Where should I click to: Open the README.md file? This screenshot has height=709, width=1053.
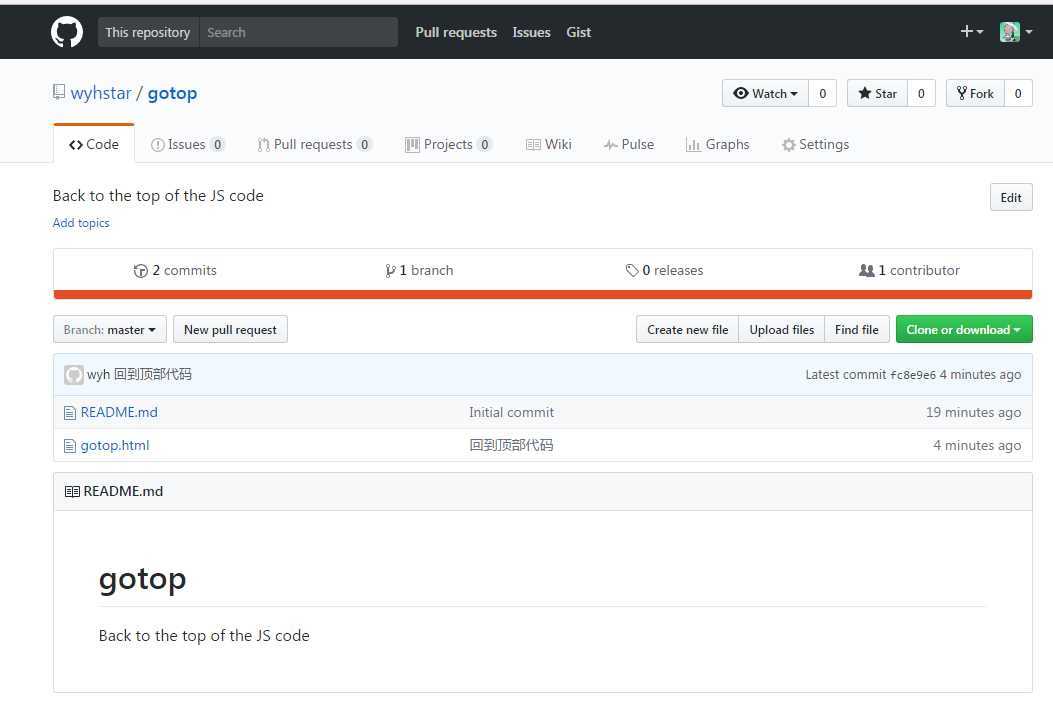119,412
